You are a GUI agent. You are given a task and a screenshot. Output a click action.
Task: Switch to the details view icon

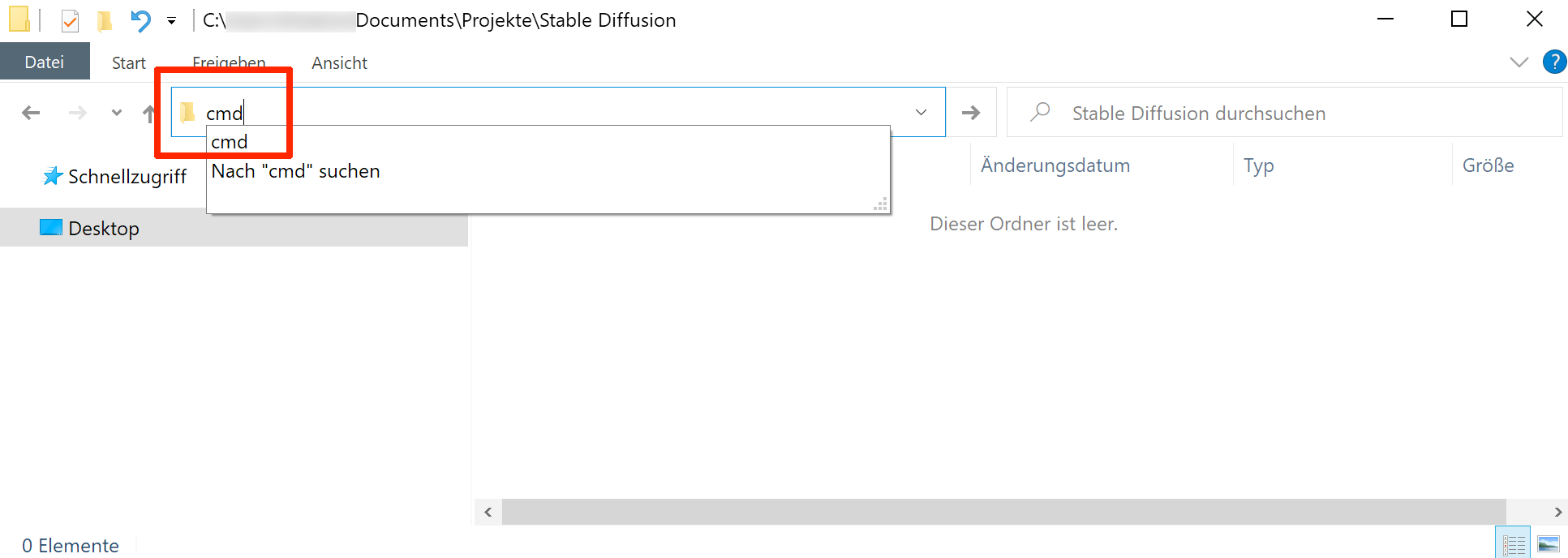click(x=1513, y=543)
